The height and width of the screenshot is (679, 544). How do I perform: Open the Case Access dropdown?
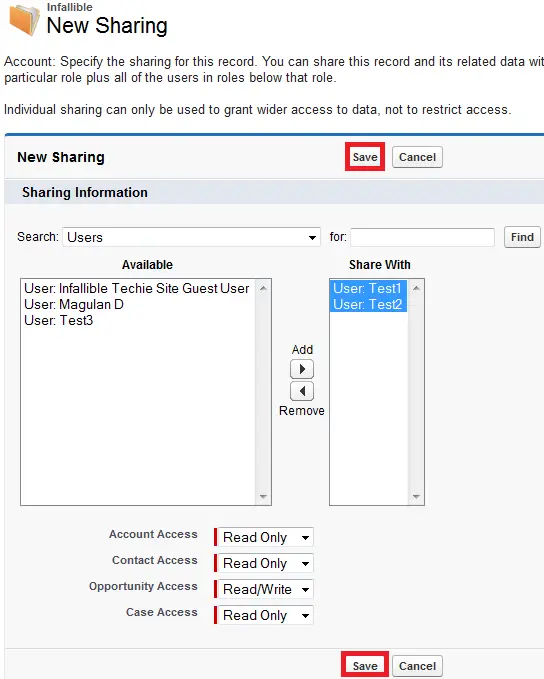266,615
